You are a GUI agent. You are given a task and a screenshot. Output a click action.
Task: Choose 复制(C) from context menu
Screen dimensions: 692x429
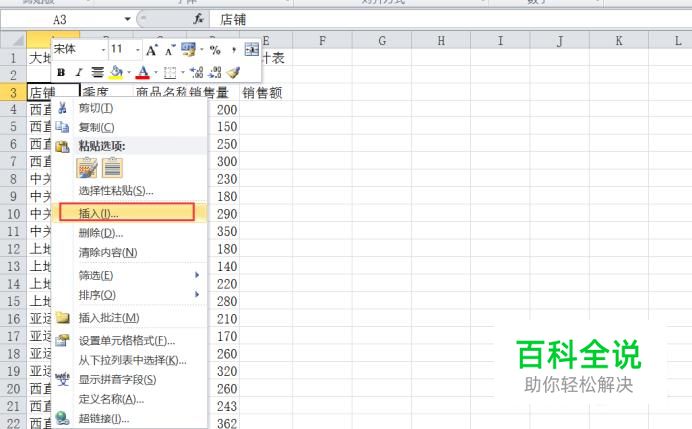point(129,128)
